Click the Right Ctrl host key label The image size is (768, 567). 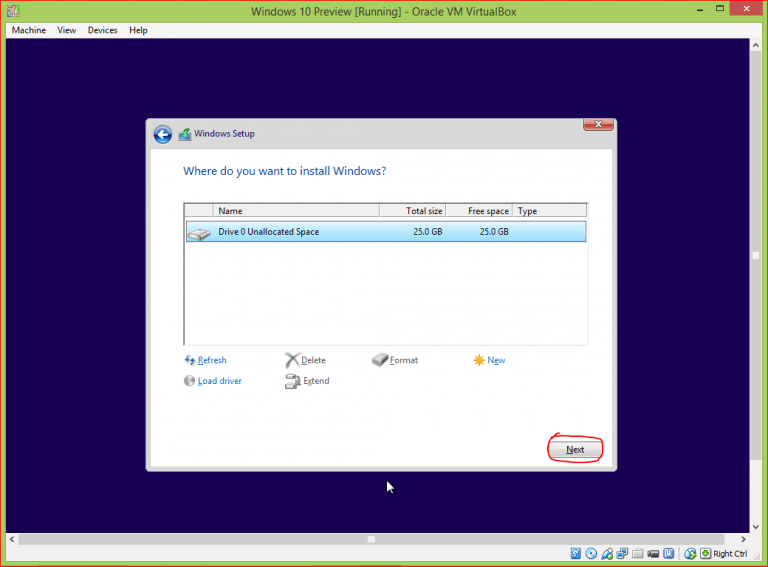[x=730, y=554]
